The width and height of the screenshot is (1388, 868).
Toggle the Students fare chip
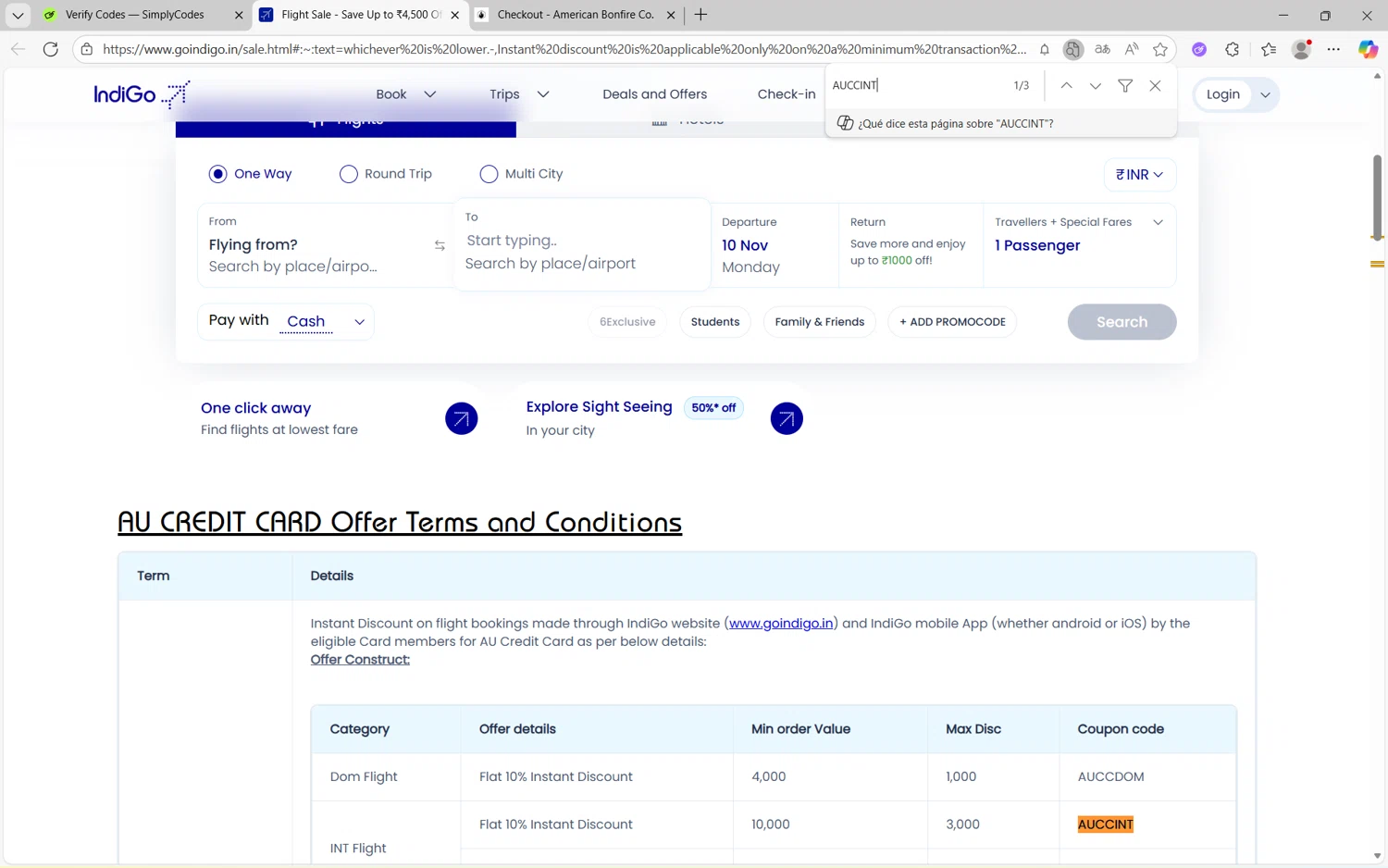[715, 322]
